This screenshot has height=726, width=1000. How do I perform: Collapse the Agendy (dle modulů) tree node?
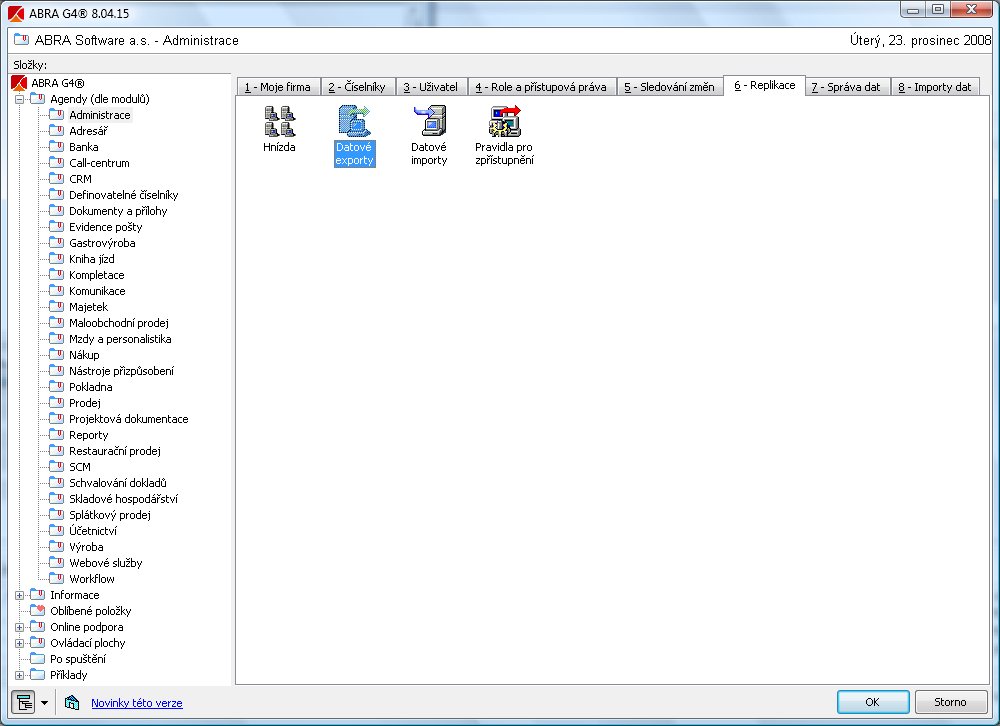point(19,100)
